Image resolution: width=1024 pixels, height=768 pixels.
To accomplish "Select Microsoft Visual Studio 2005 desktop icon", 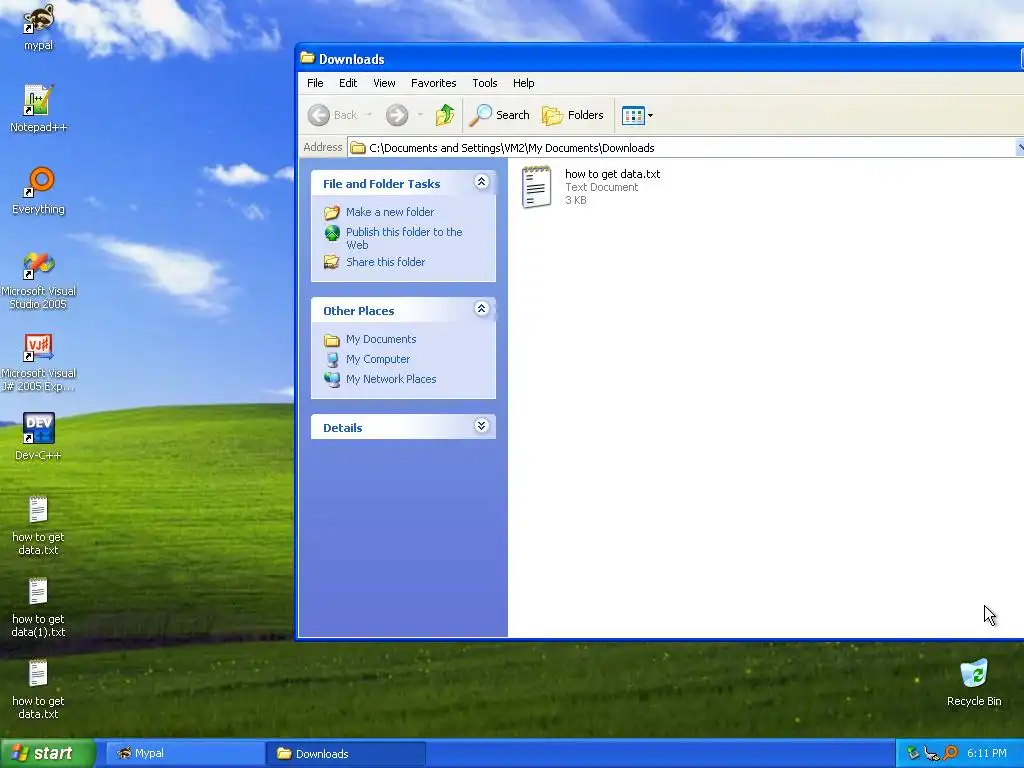I will click(38, 280).
